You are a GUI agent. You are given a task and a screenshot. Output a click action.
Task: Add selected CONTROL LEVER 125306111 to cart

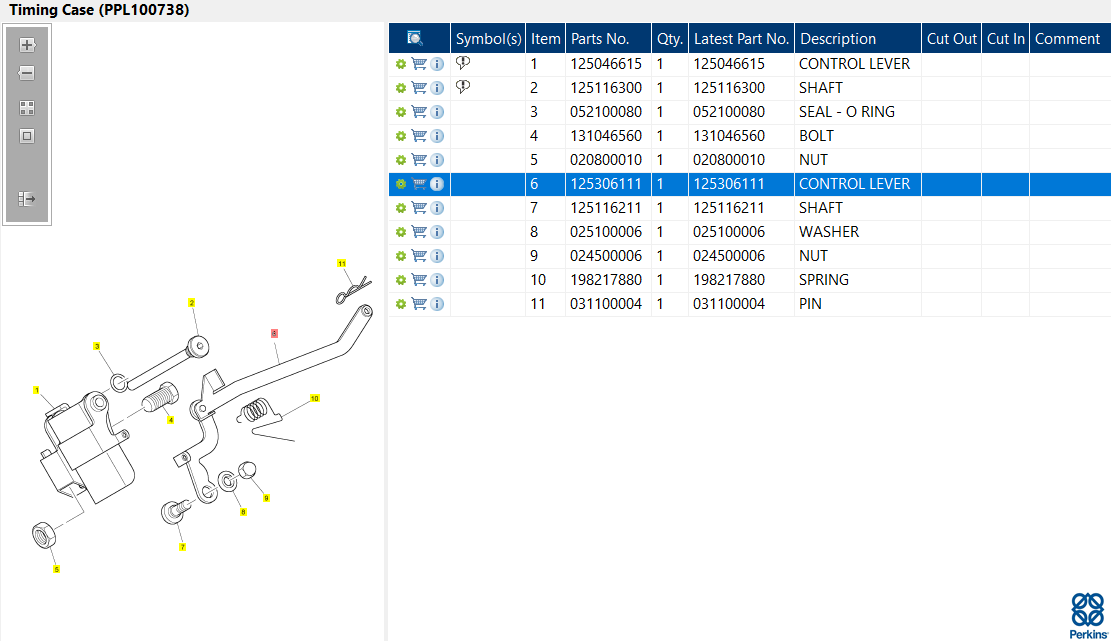click(419, 184)
